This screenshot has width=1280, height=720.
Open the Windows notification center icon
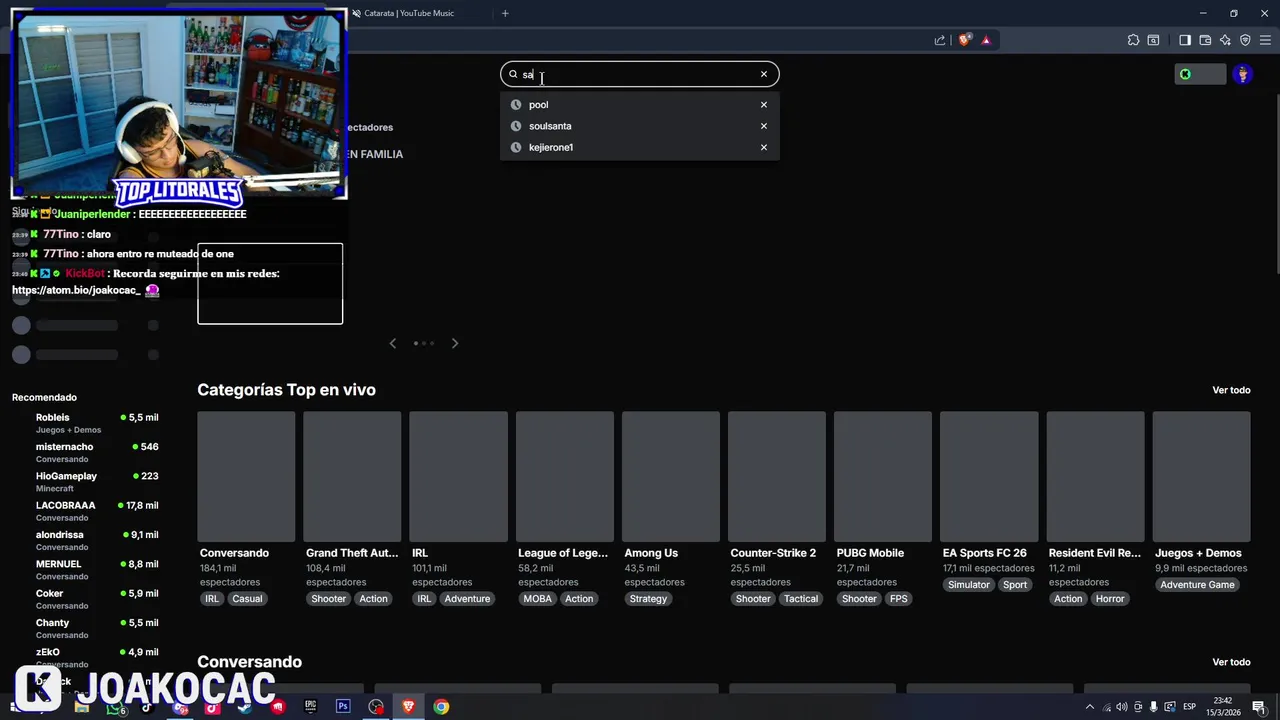[1258, 707]
